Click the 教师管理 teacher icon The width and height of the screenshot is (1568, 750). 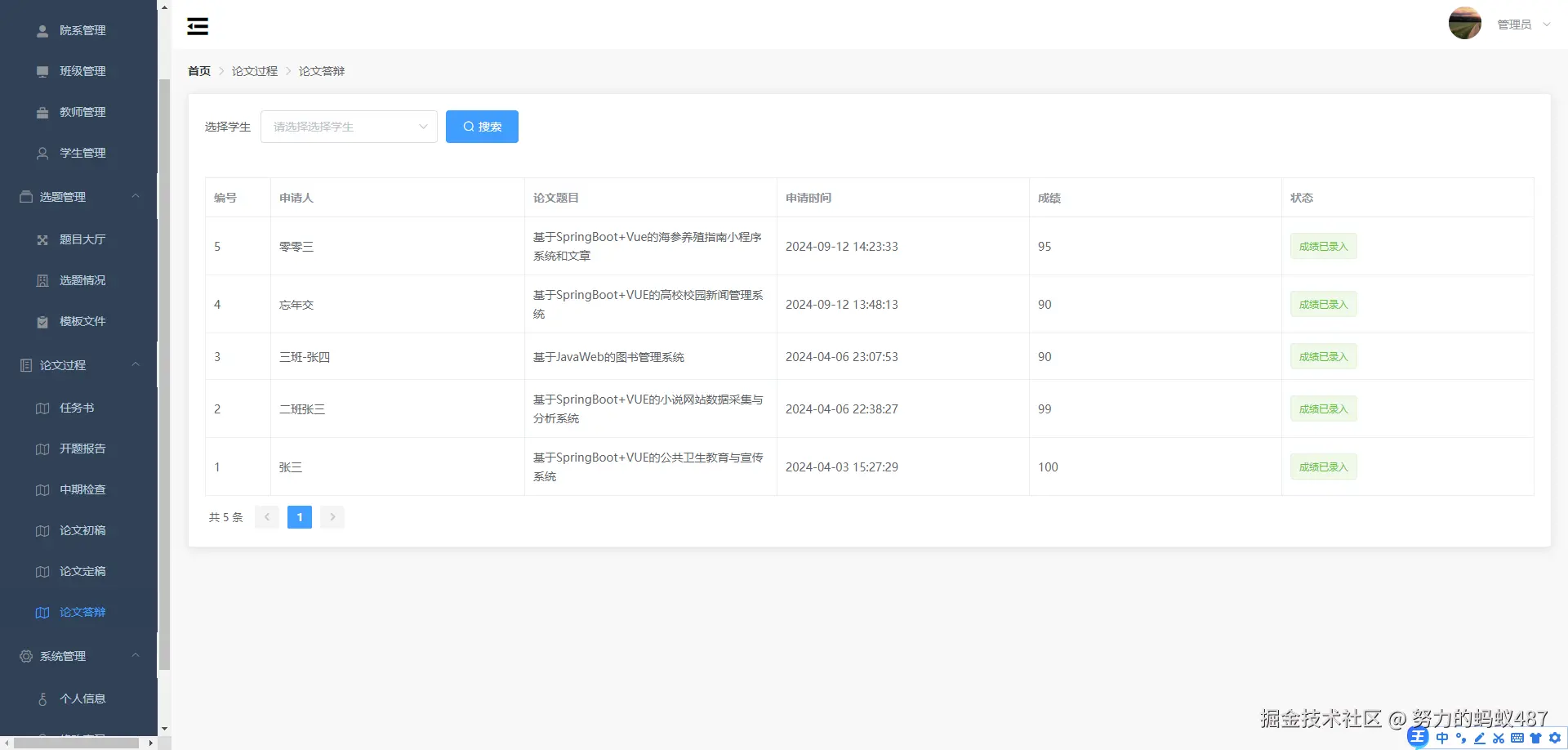(42, 111)
